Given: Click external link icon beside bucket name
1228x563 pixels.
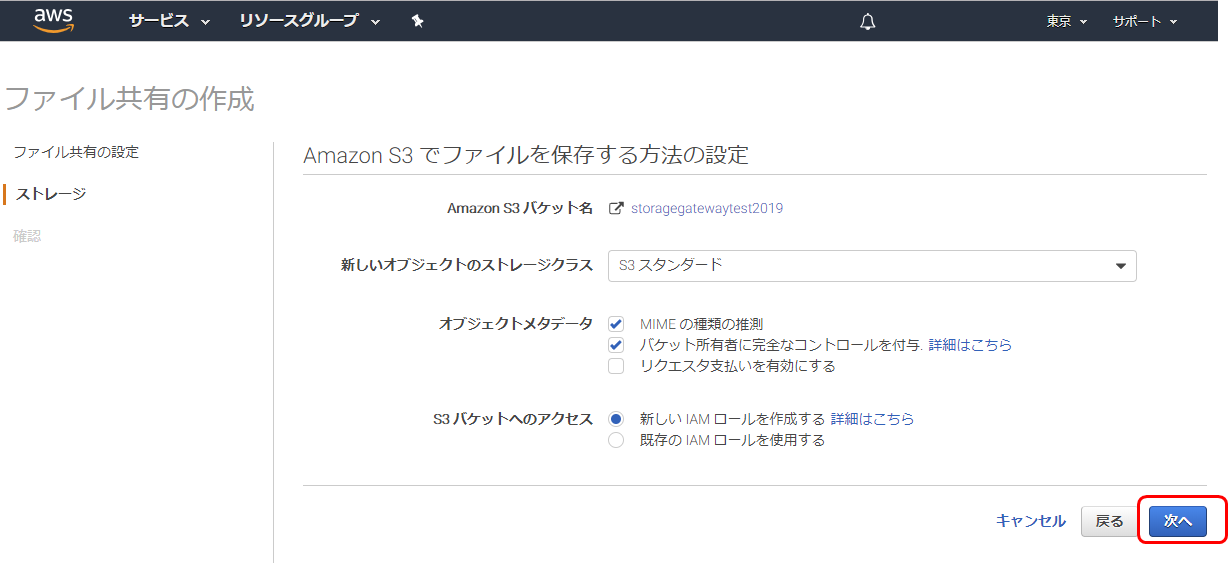Looking at the screenshot, I should pos(617,209).
